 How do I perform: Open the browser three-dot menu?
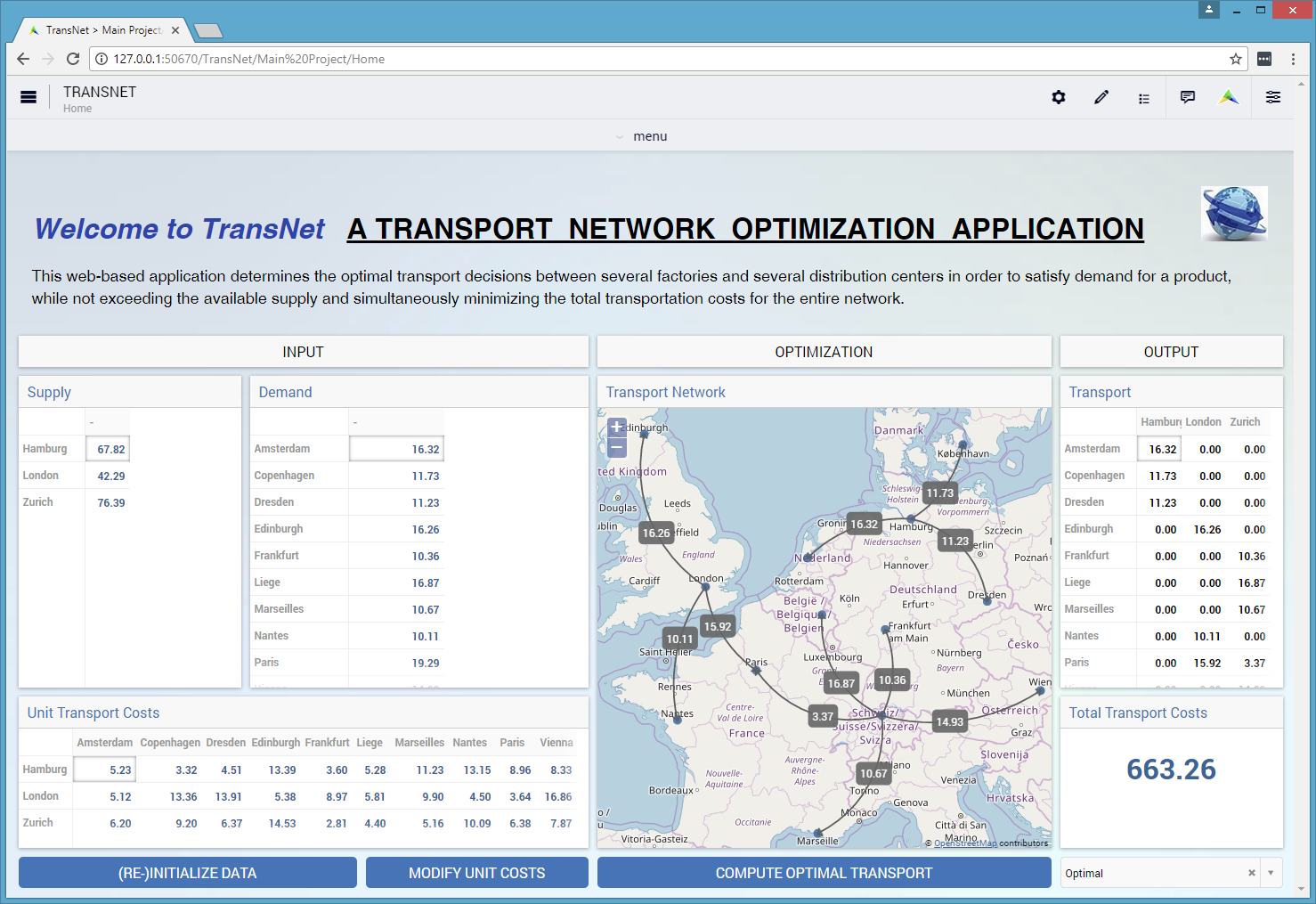click(1293, 59)
